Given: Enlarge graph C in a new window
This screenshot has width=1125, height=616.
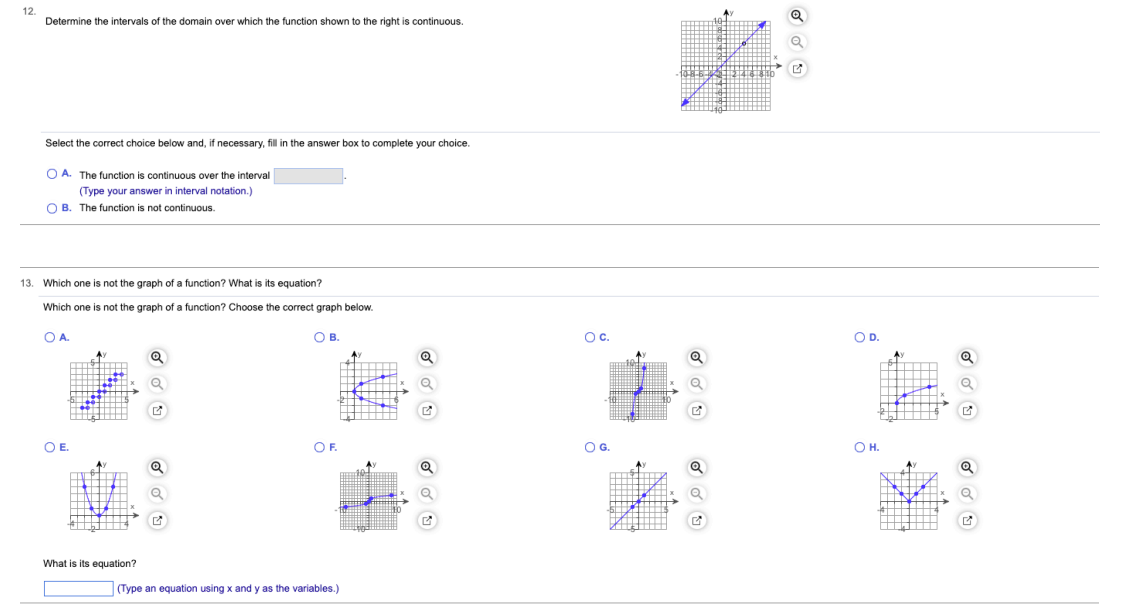Looking at the screenshot, I should pyautogui.click(x=696, y=410).
